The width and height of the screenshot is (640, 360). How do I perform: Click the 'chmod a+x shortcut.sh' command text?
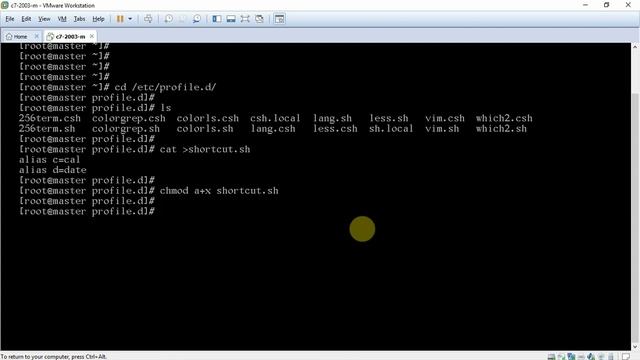[x=219, y=191]
